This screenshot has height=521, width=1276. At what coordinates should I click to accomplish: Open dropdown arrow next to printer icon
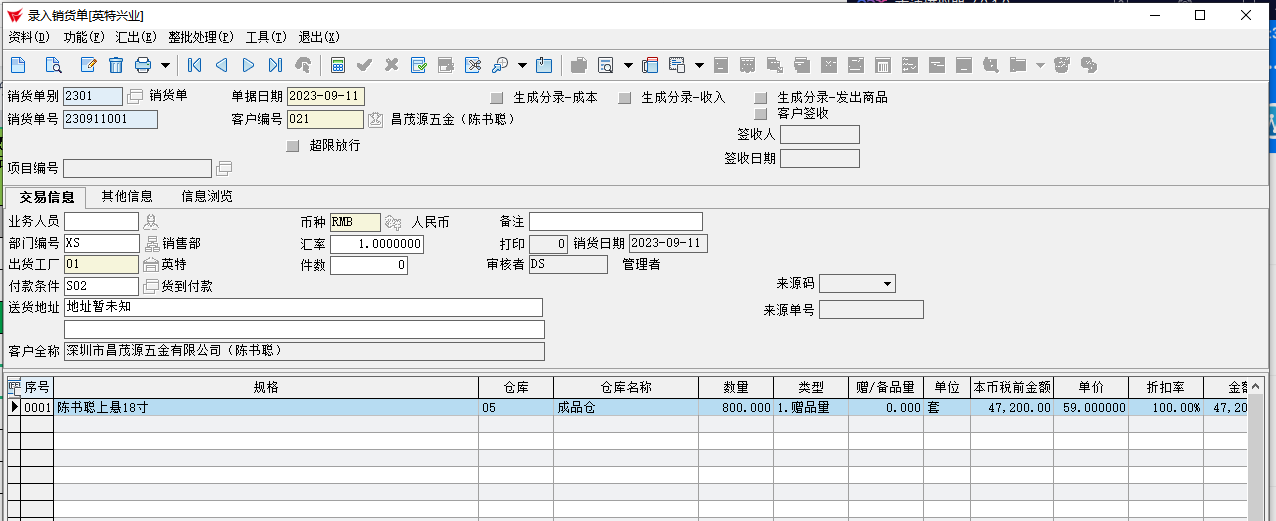pos(165,66)
